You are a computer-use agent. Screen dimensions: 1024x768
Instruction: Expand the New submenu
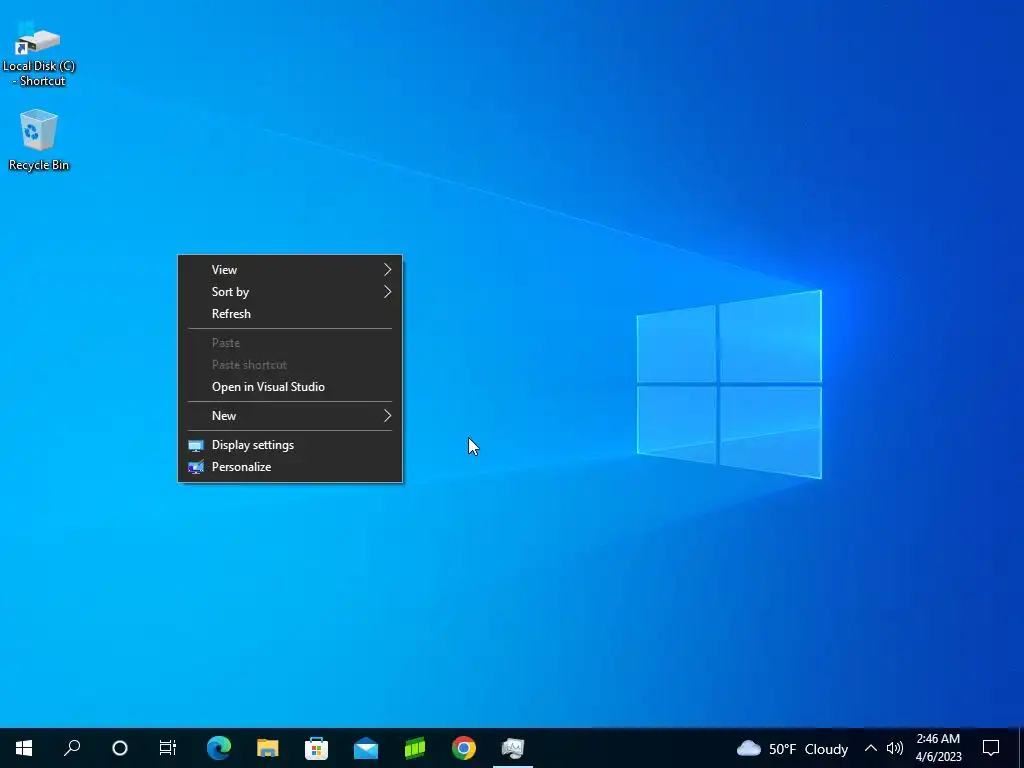(290, 416)
